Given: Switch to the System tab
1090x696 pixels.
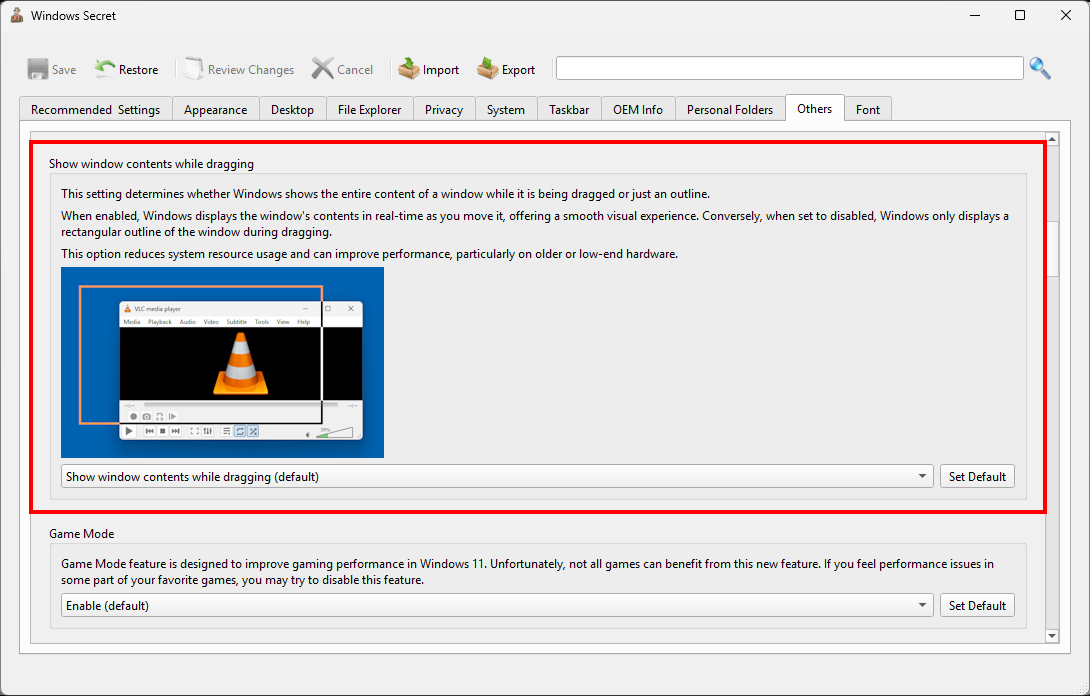Looking at the screenshot, I should (506, 109).
